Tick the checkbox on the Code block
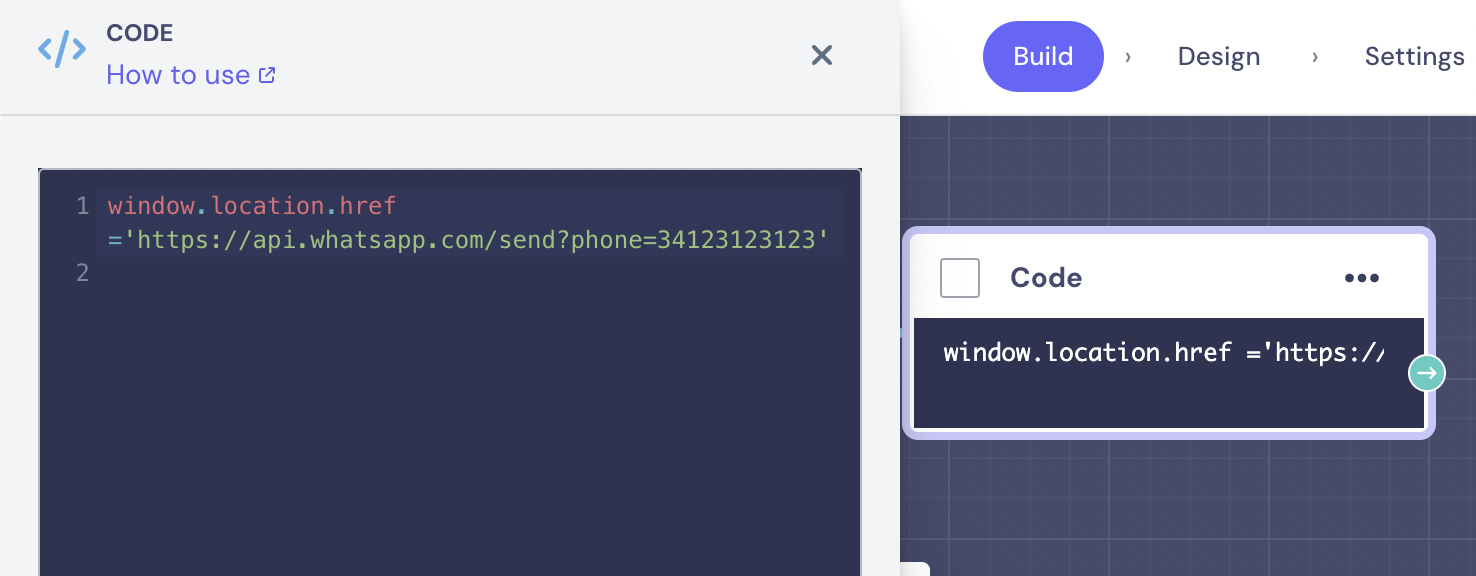Viewport: 1476px width, 576px height. 960,278
